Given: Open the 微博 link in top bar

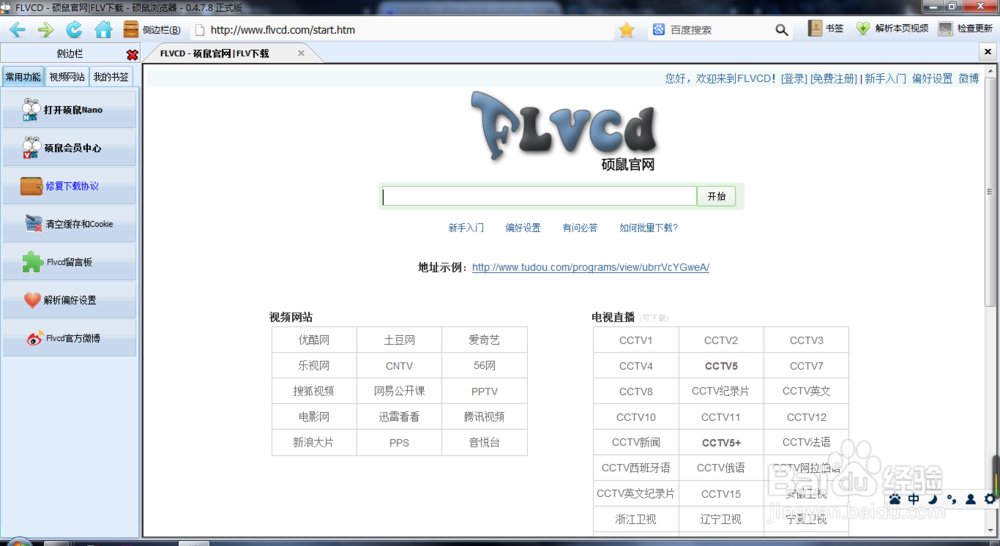Looking at the screenshot, I should 968,78.
